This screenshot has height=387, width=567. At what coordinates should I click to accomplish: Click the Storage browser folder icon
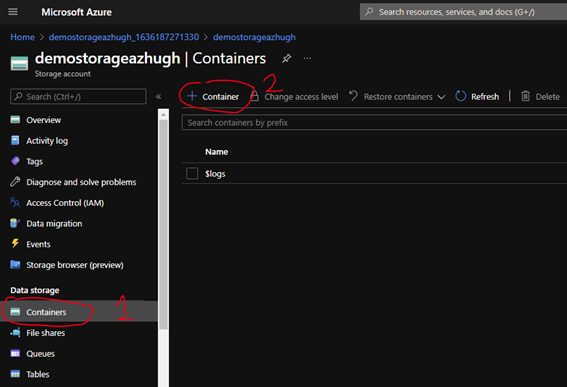15,265
